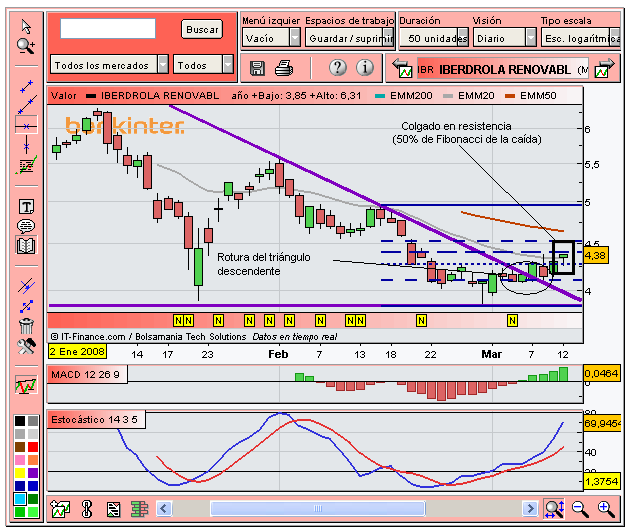Click the document chart icon in bottom toolbar
Viewport: 629px width, 531px height.
114,510
